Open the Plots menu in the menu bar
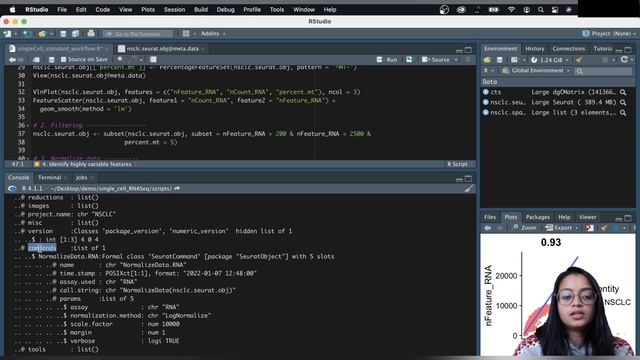The image size is (640, 360). (x=148, y=9)
